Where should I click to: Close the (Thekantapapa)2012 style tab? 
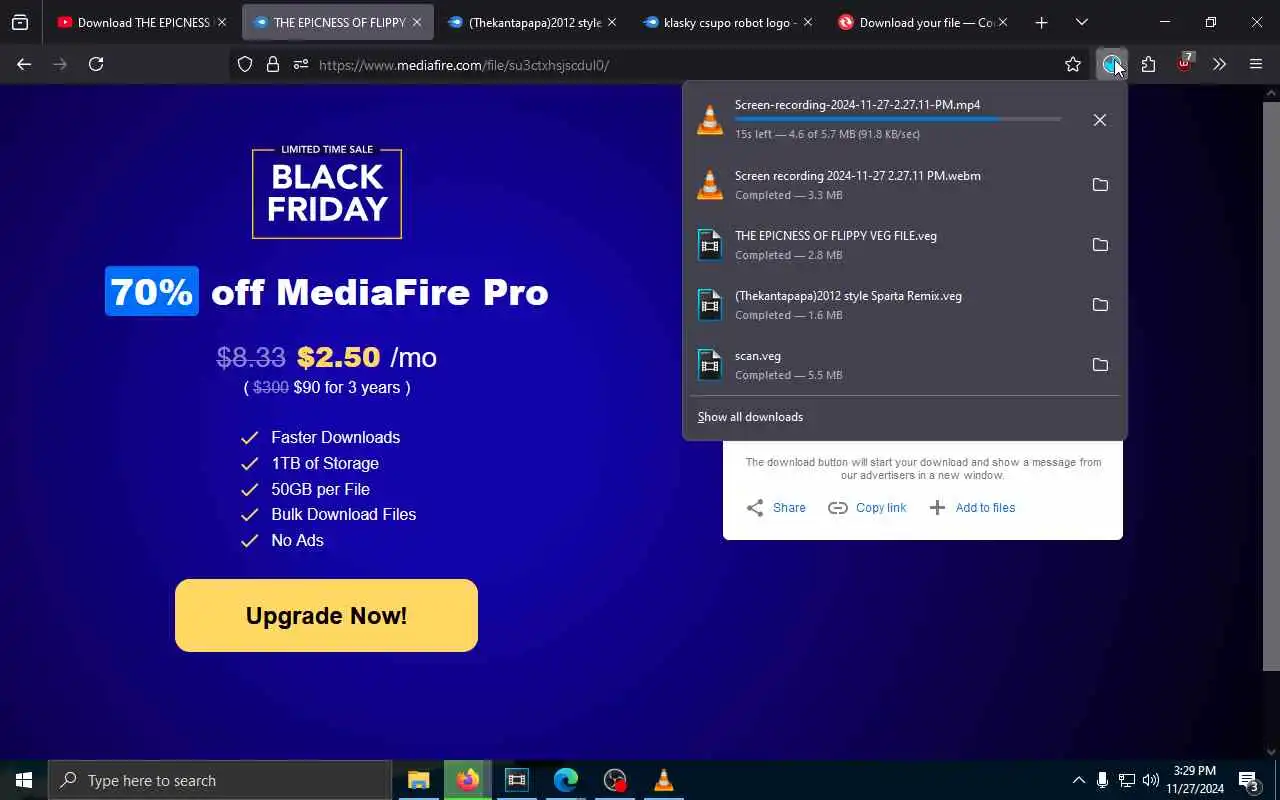coord(612,22)
